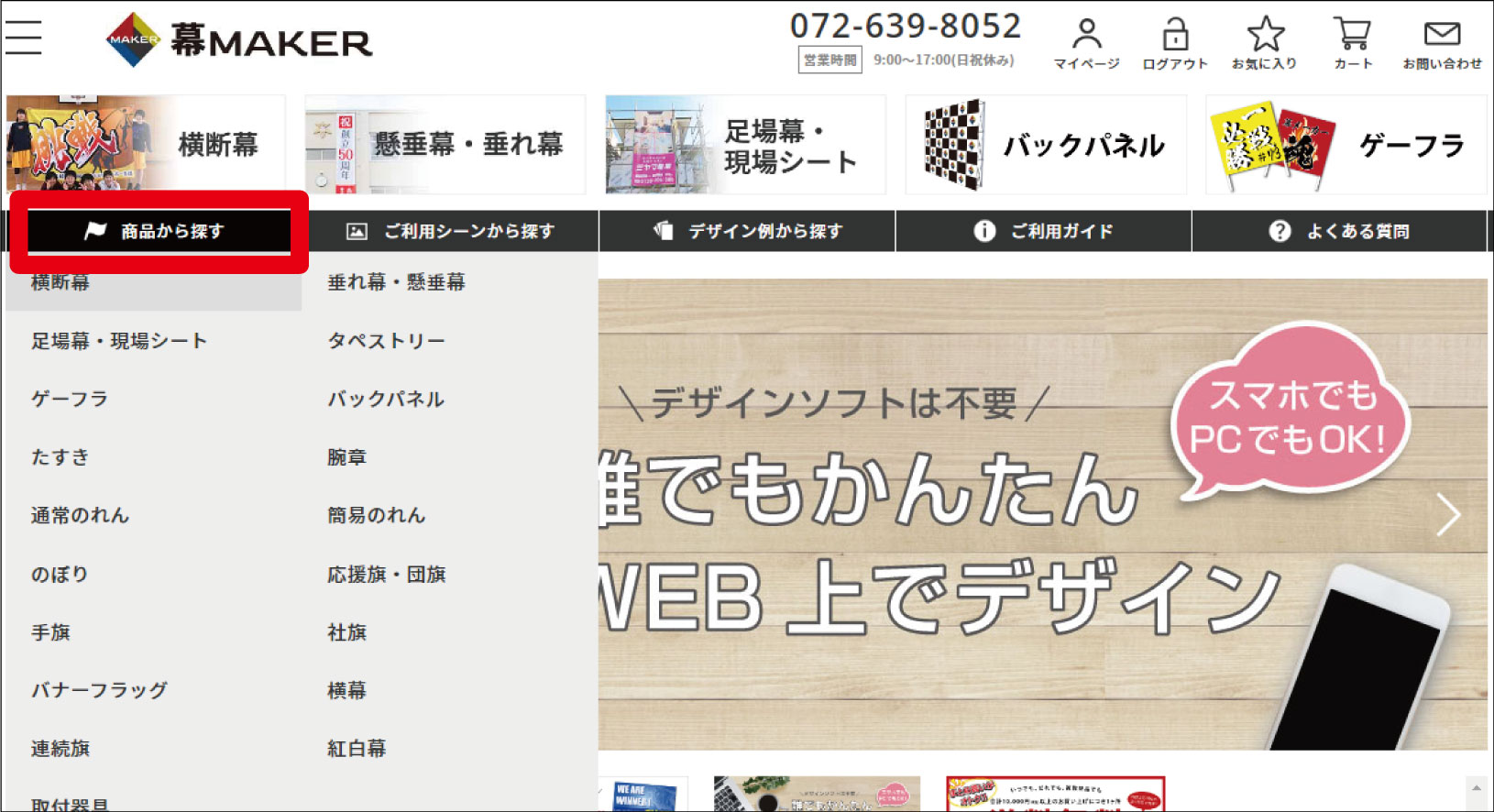Viewport: 1494px width, 812px height.
Task: Open the ゲーフラ category banner
Action: [1346, 145]
